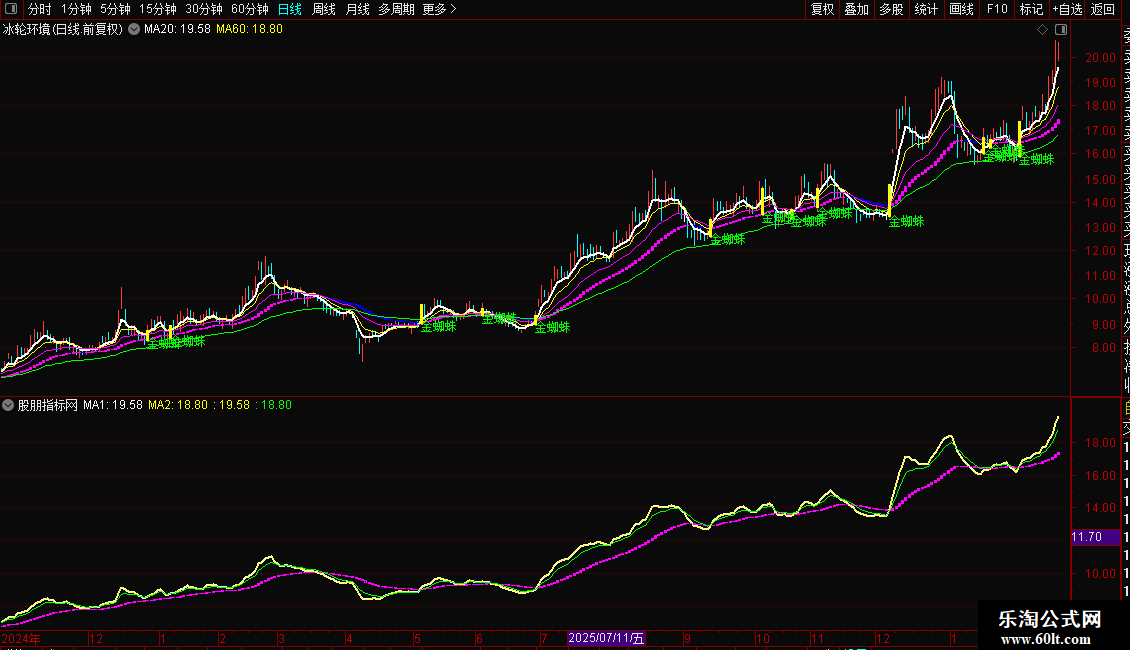The image size is (1130, 650).
Task: Click the MA2: 18.80 label
Action: (x=178, y=405)
